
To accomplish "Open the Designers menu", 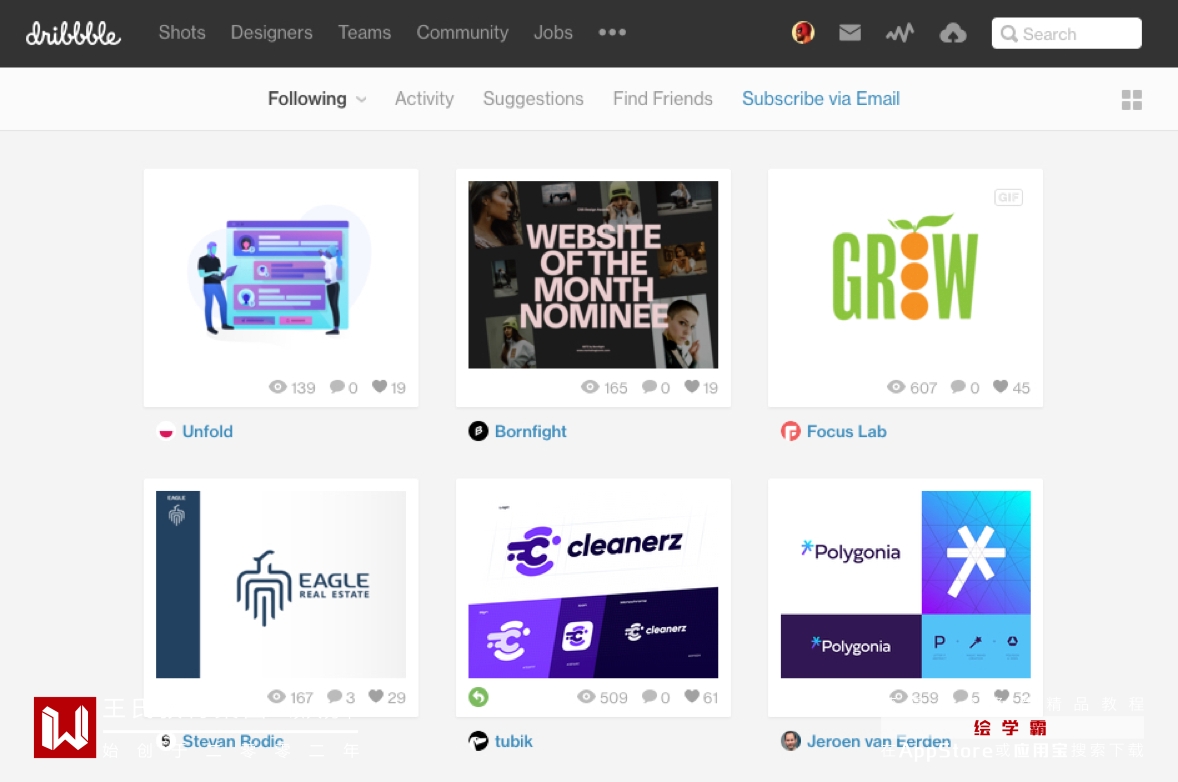I will click(x=271, y=32).
